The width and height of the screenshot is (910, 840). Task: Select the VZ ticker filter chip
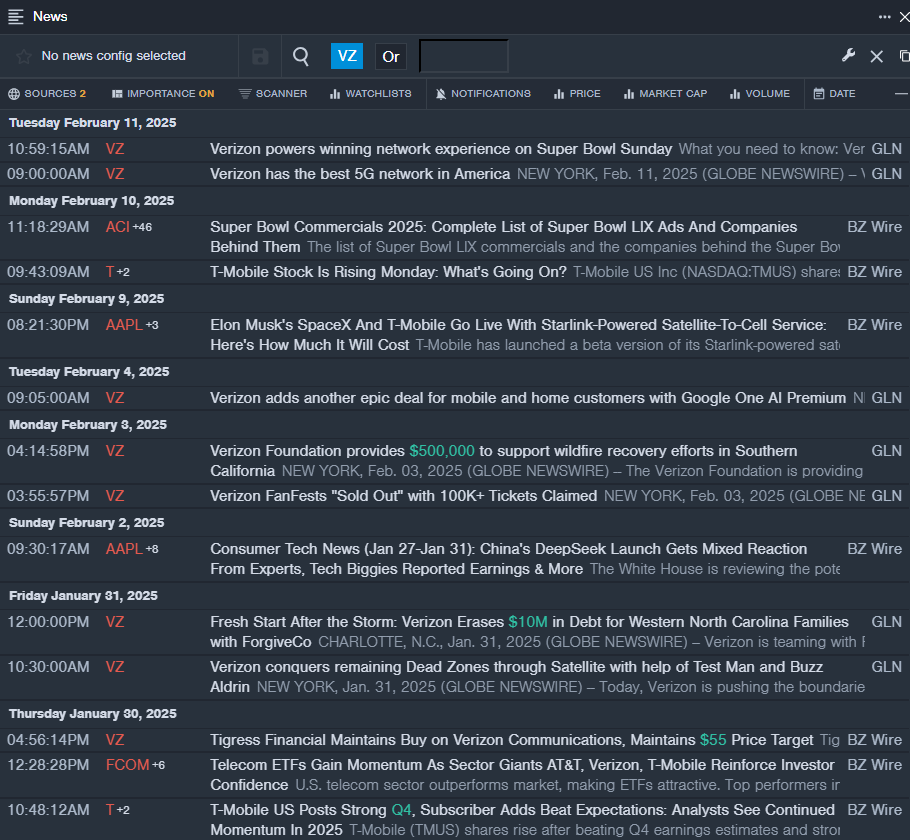tap(346, 56)
